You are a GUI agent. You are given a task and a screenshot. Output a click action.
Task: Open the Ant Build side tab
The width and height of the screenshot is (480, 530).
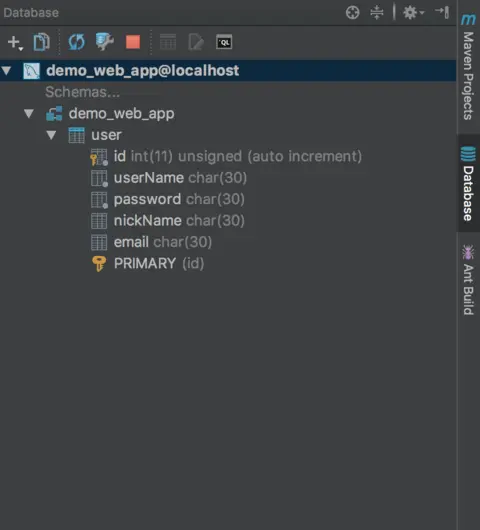point(468,280)
